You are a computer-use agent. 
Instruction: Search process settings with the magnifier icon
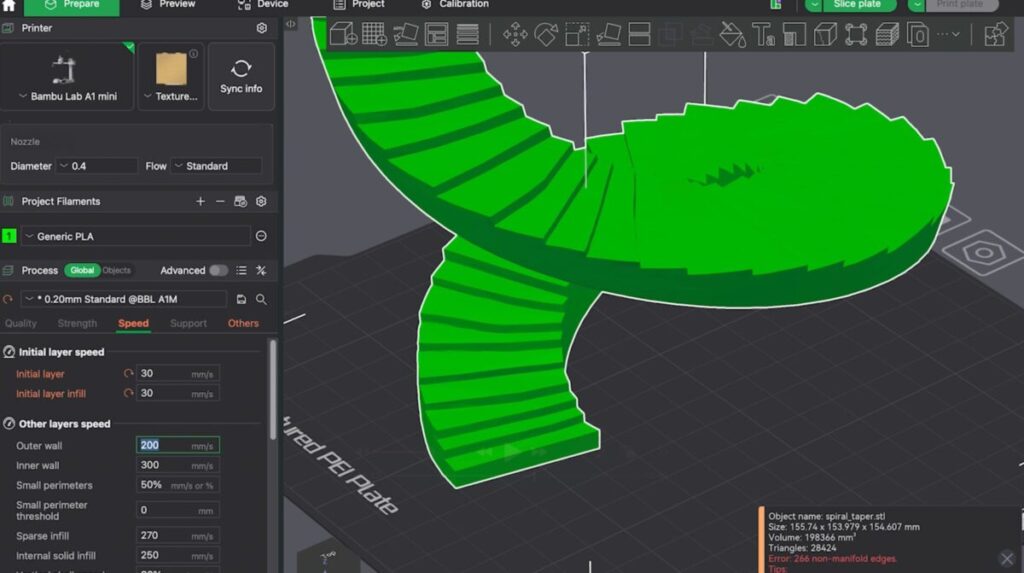click(x=261, y=299)
